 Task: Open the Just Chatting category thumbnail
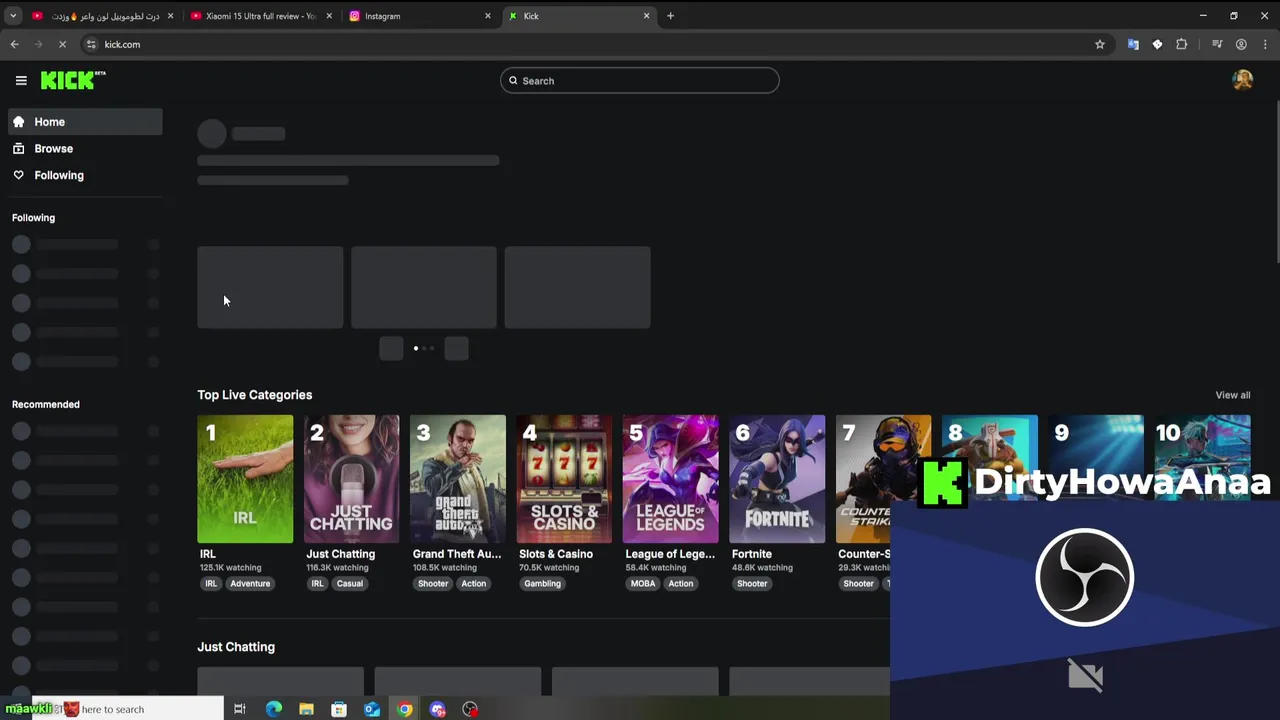tap(351, 479)
